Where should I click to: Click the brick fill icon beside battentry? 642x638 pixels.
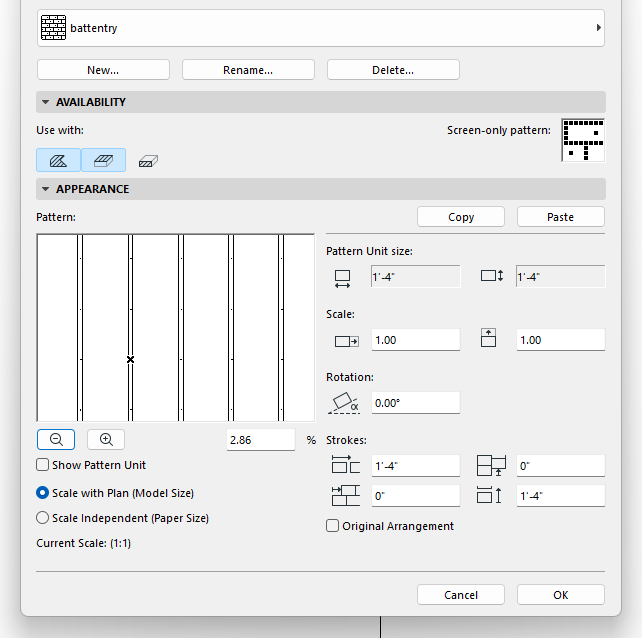click(53, 28)
